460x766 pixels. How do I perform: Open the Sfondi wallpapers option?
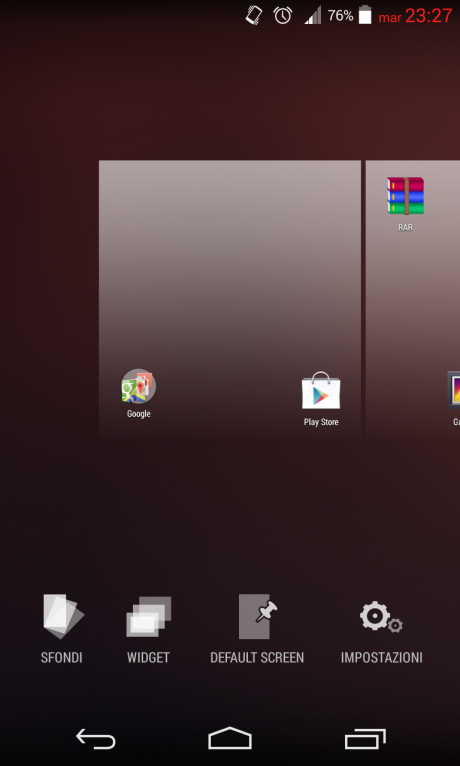[x=62, y=629]
